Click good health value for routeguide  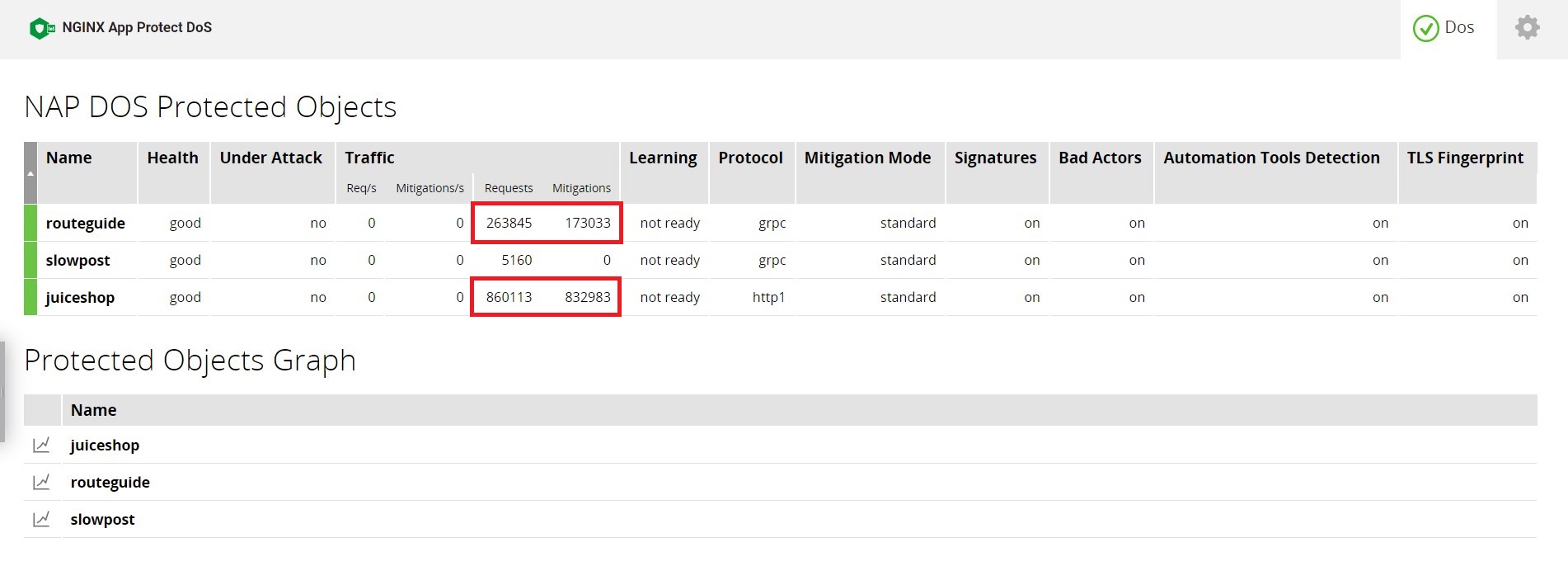pos(185,223)
